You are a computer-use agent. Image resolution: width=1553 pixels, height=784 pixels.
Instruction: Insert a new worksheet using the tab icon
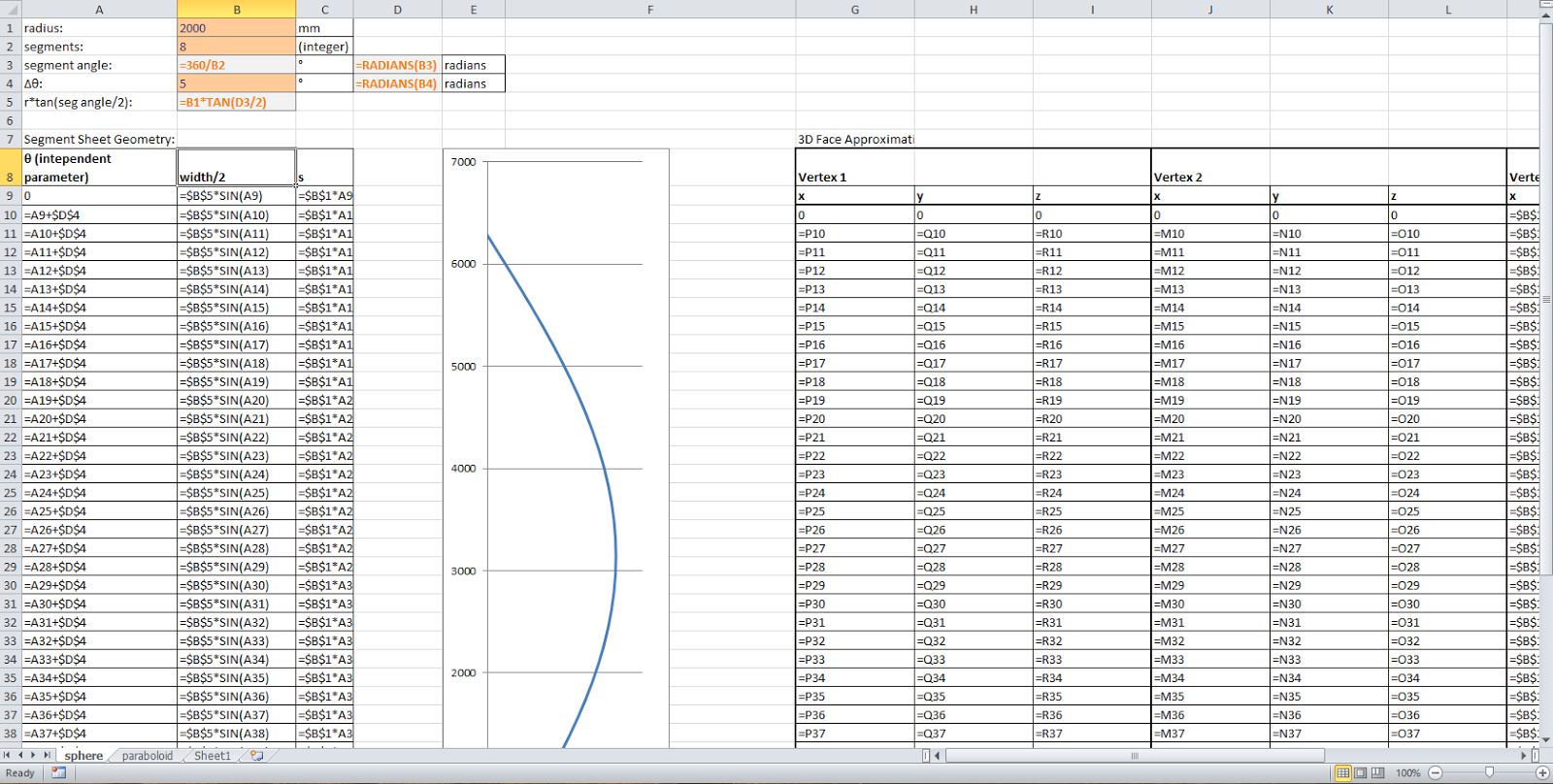[x=256, y=755]
